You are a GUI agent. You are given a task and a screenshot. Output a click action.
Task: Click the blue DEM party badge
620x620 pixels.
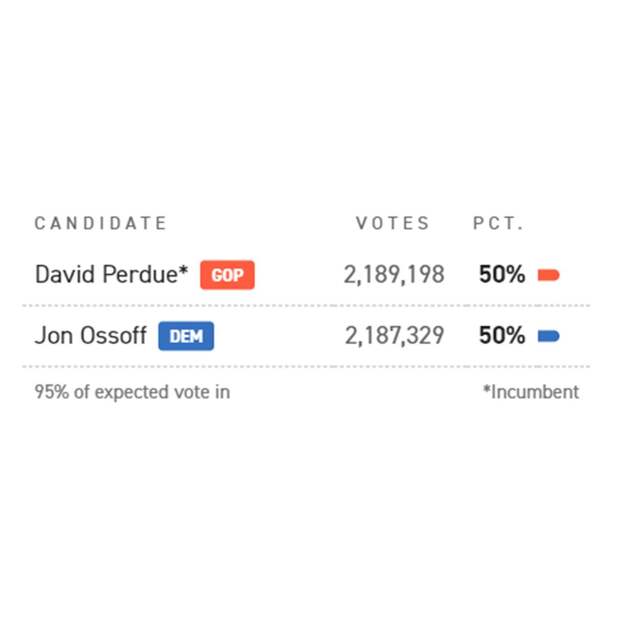click(186, 336)
